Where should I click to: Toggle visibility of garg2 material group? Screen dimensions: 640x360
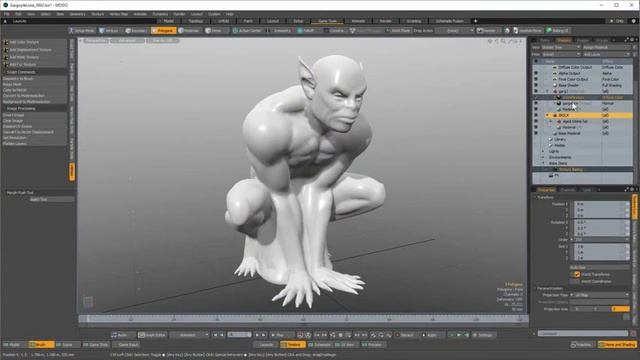[x=536, y=91]
